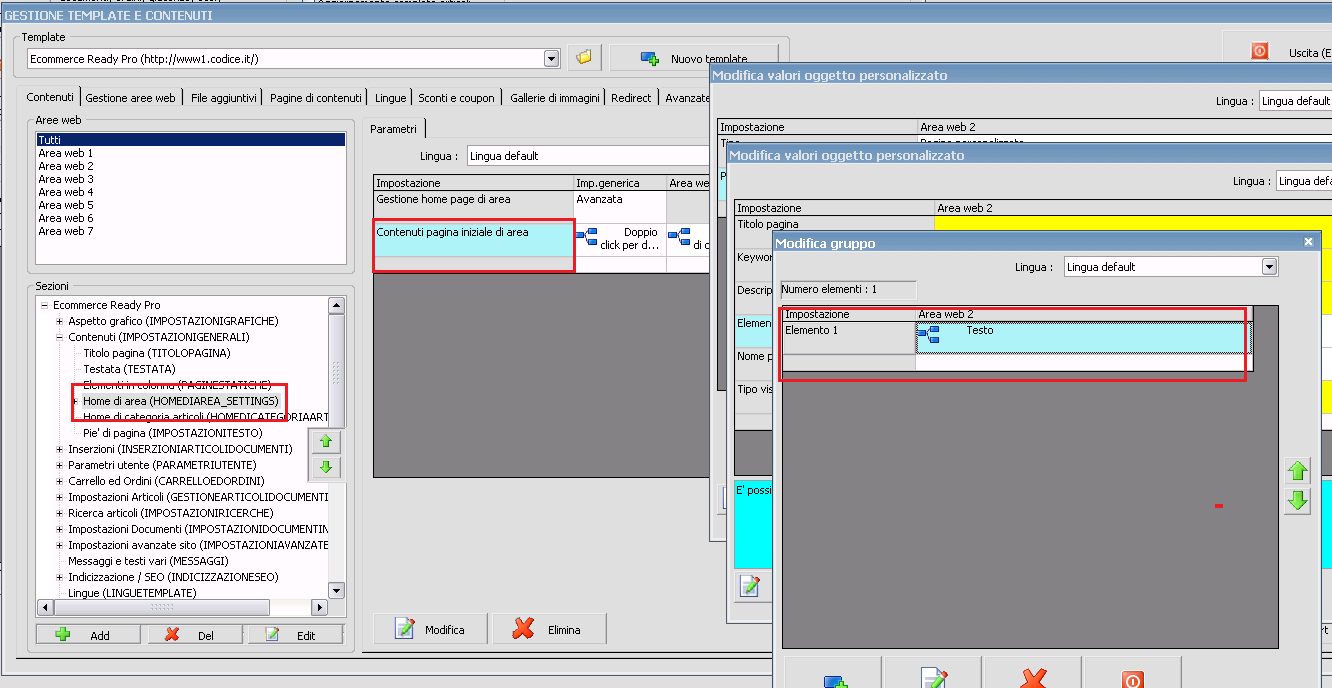The width and height of the screenshot is (1332, 688).
Task: Click red power exit icon in Modifica gruppo
Action: 1132,673
